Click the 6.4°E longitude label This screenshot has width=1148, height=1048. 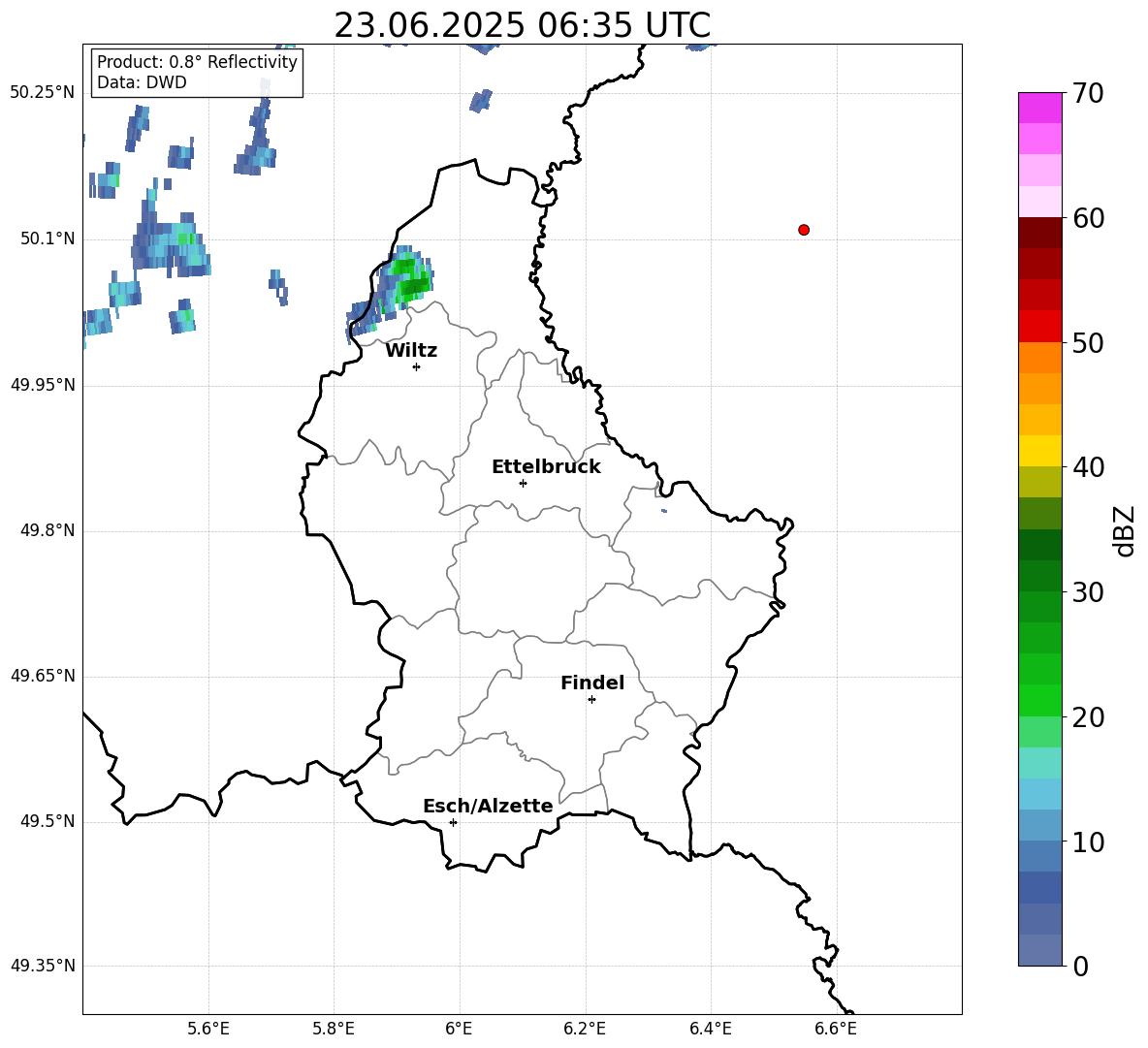tap(711, 1029)
